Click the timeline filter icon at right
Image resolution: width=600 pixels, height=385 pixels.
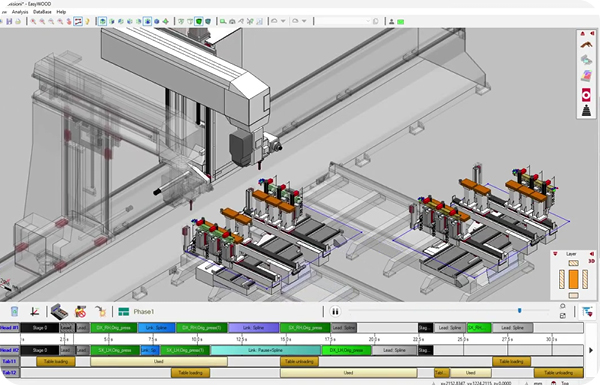tap(587, 312)
